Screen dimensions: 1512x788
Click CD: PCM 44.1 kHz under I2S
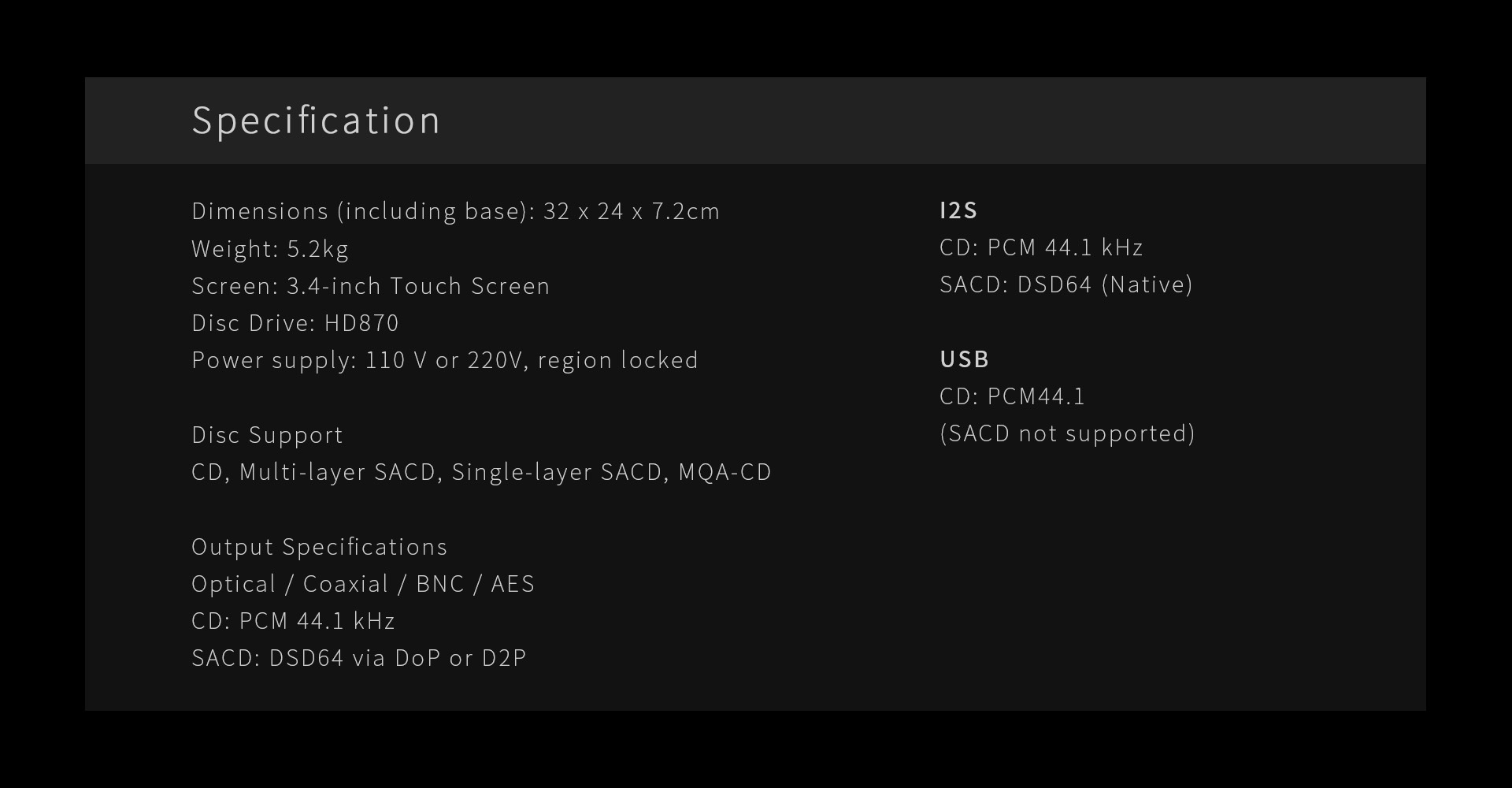point(1041,247)
